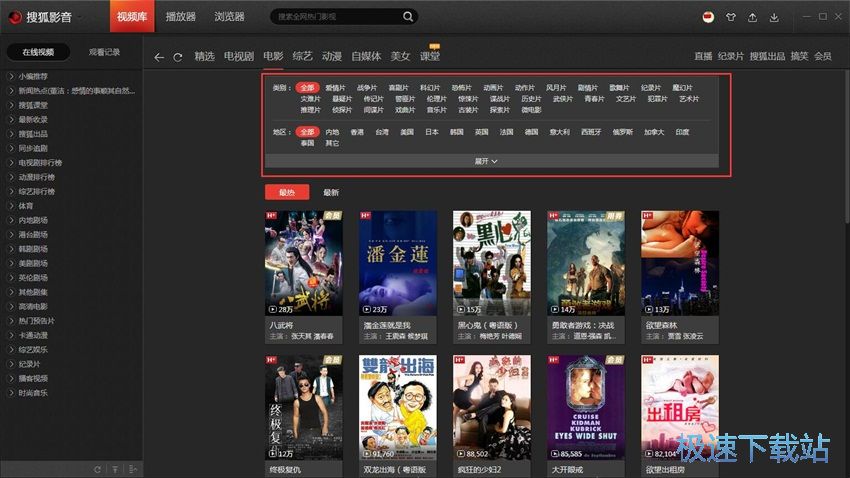Click the refresh icon beside back arrow

[177, 57]
